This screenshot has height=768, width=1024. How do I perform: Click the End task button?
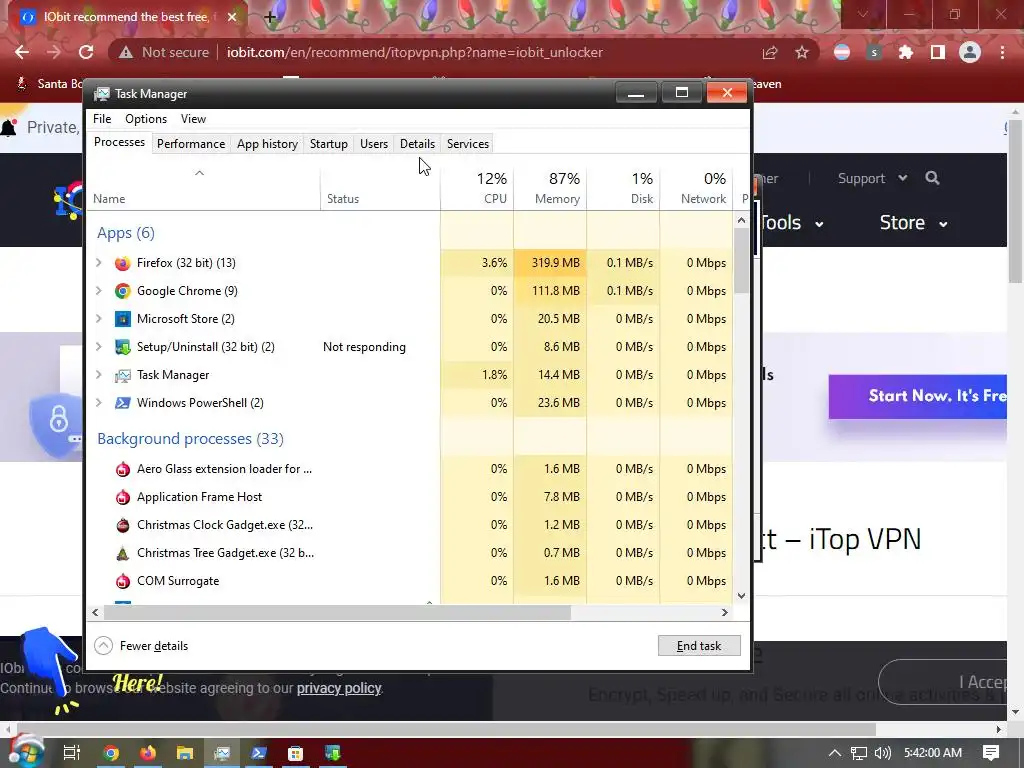point(699,646)
